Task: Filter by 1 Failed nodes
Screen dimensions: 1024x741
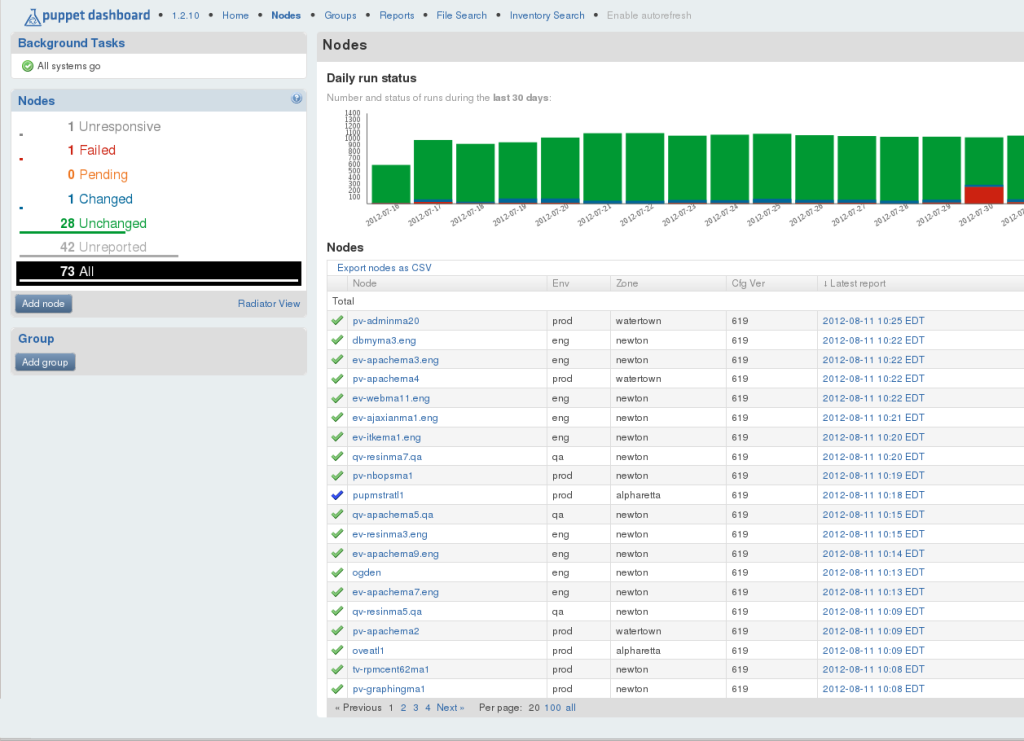Action: pos(91,150)
